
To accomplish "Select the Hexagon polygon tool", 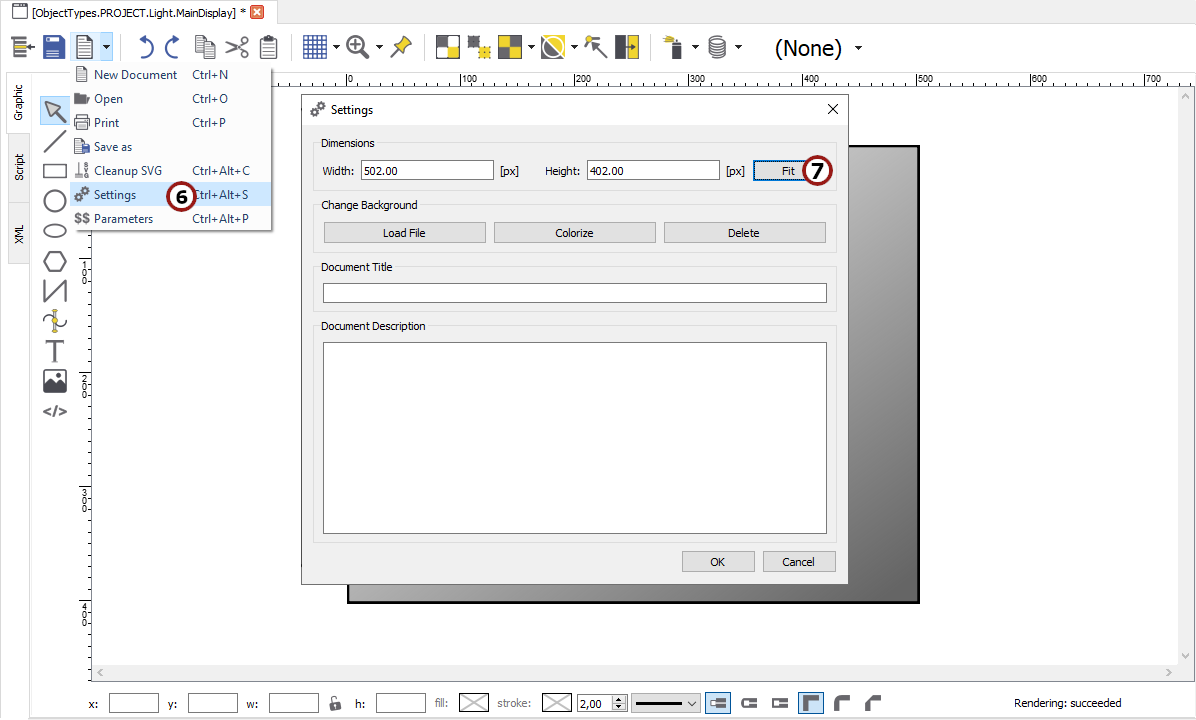I will tap(55, 261).
